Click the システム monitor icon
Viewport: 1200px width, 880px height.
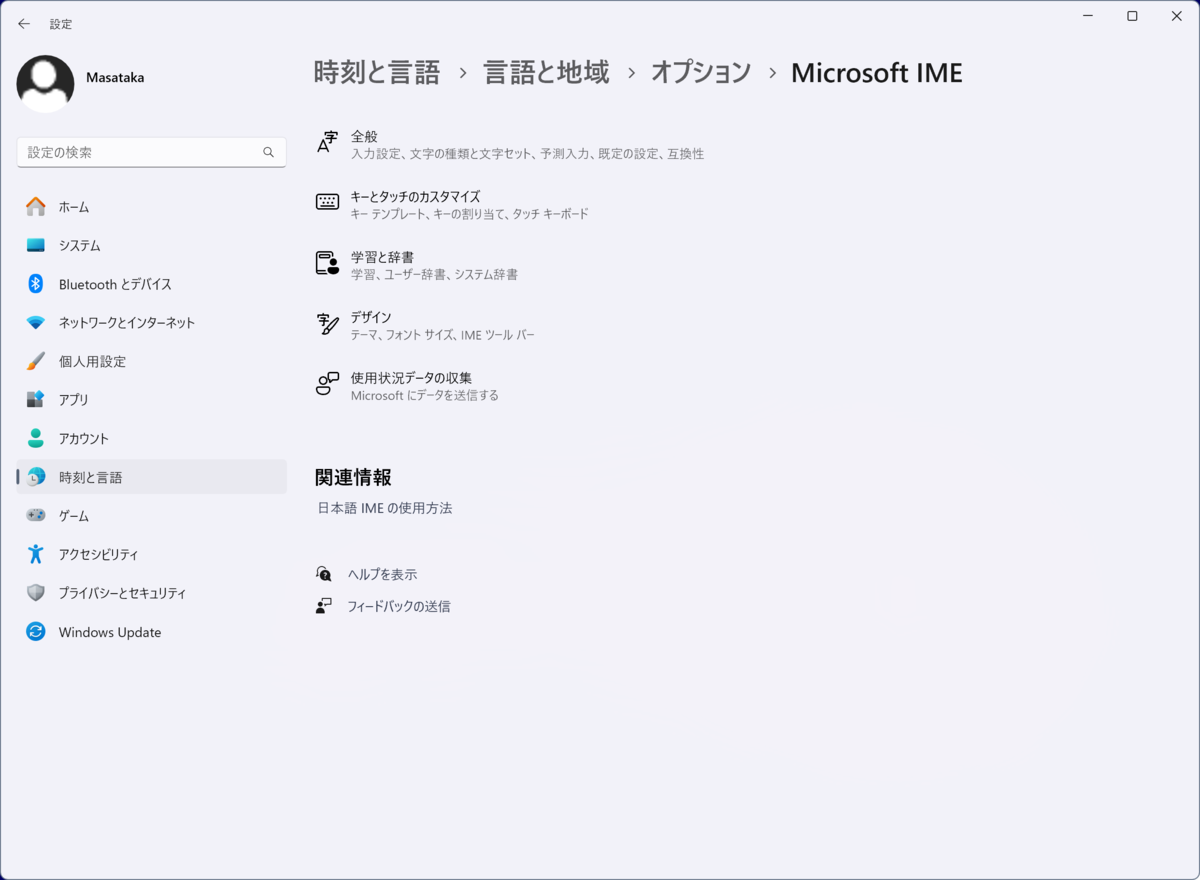click(36, 245)
